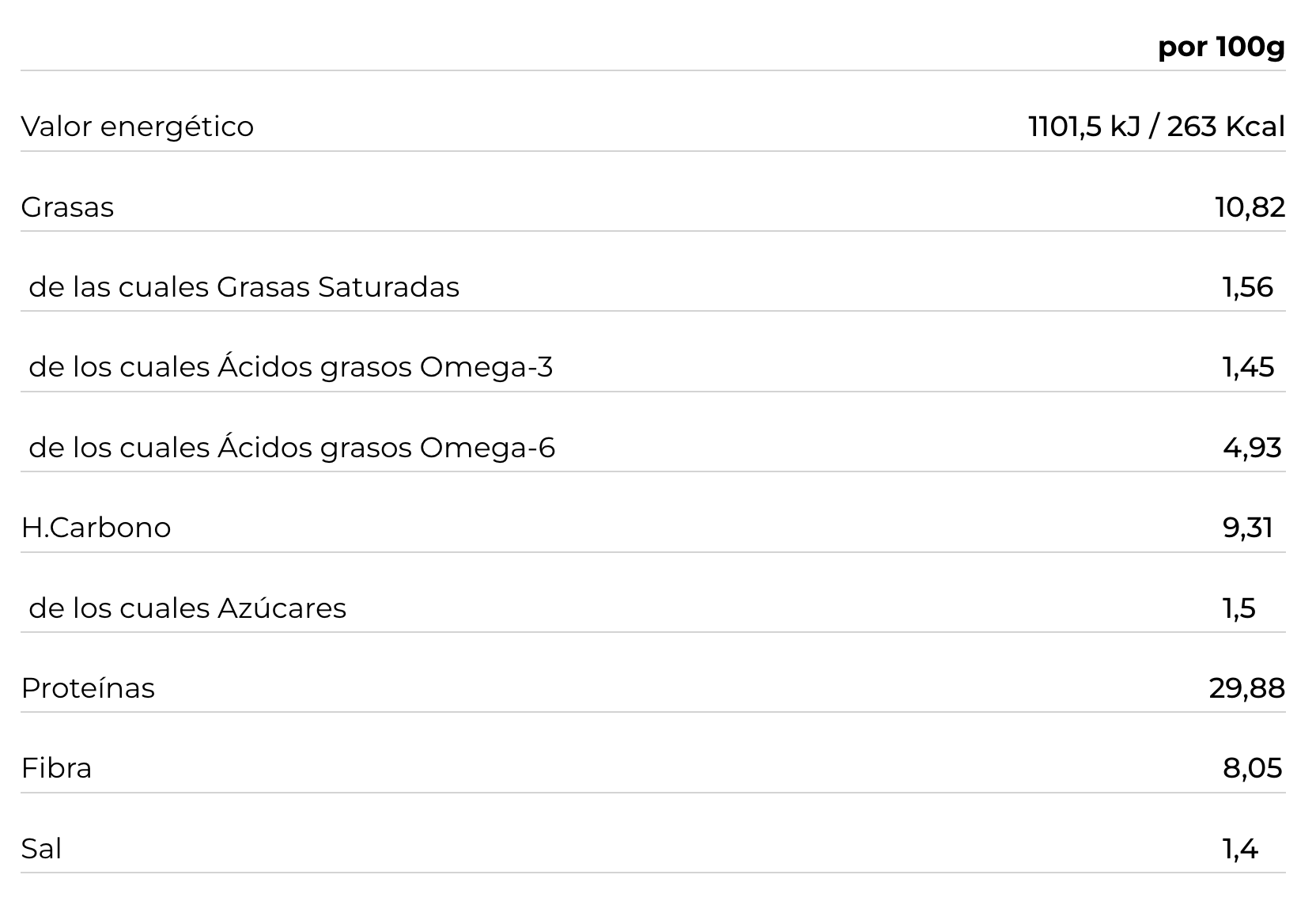Viewport: 1316px width, 905px height.
Task: Click the Azúcares value 1,5
Action: tap(1238, 608)
